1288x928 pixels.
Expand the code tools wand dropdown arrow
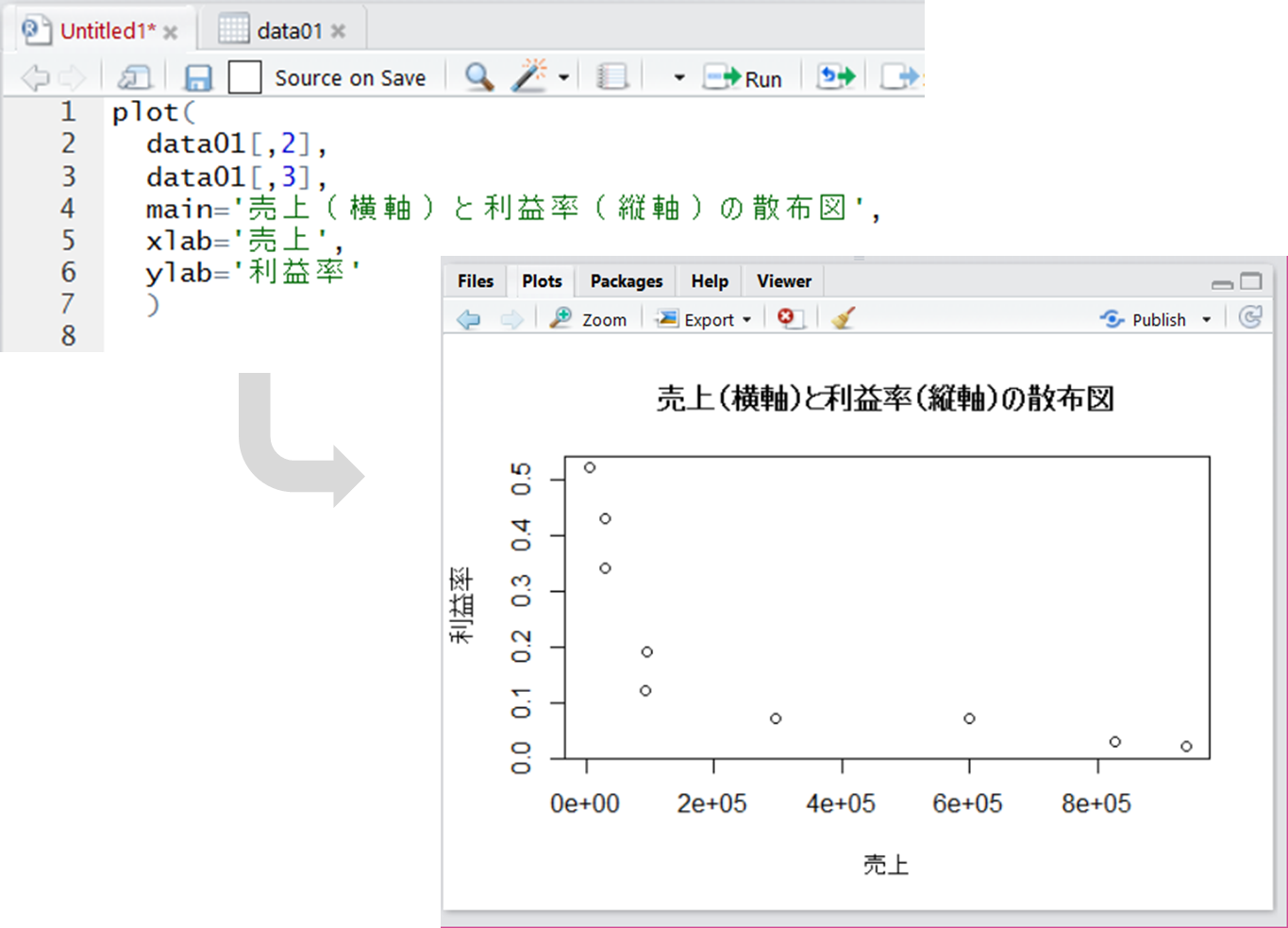pos(564,77)
